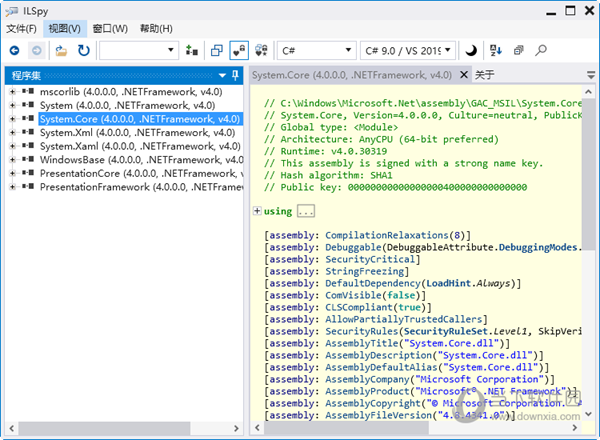
Task: Expand the System assembly node
Action: point(12,105)
